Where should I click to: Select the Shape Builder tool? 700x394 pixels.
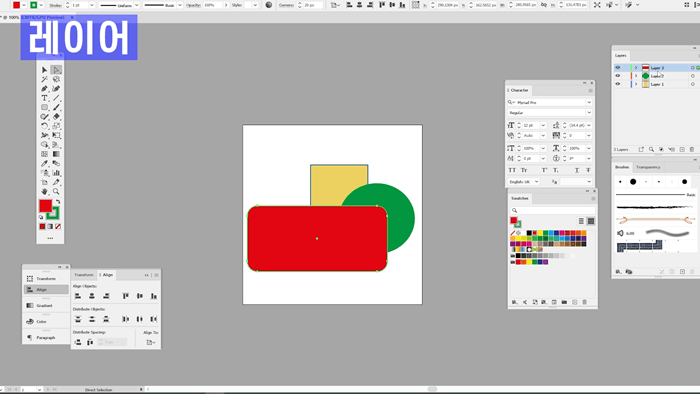pos(44,145)
